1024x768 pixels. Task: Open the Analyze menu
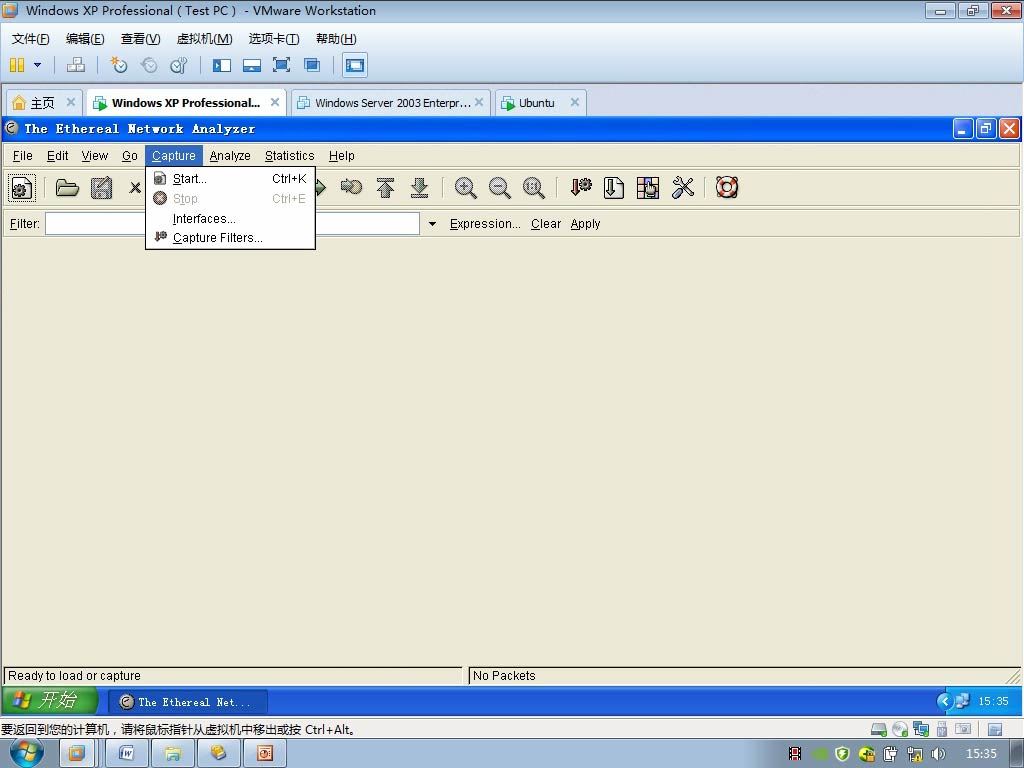pyautogui.click(x=230, y=156)
